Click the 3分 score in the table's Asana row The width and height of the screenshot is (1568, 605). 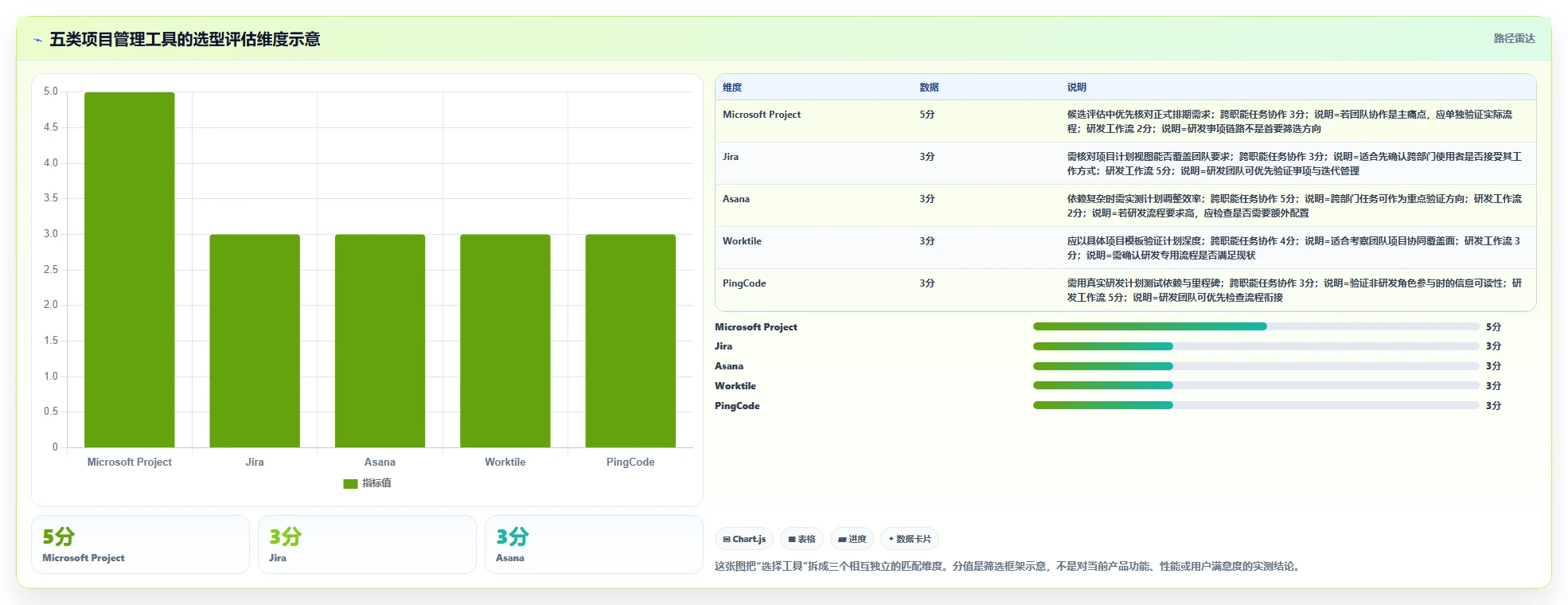click(927, 199)
